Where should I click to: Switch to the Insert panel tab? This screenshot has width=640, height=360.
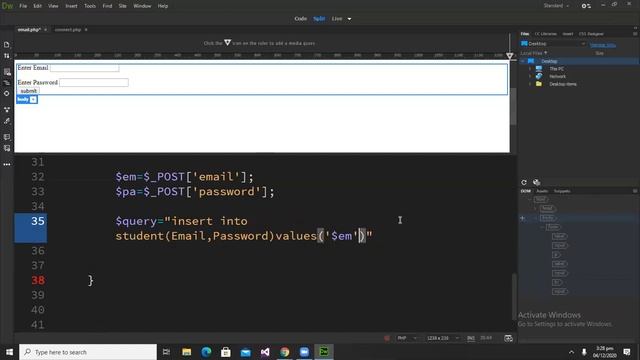coord(568,34)
